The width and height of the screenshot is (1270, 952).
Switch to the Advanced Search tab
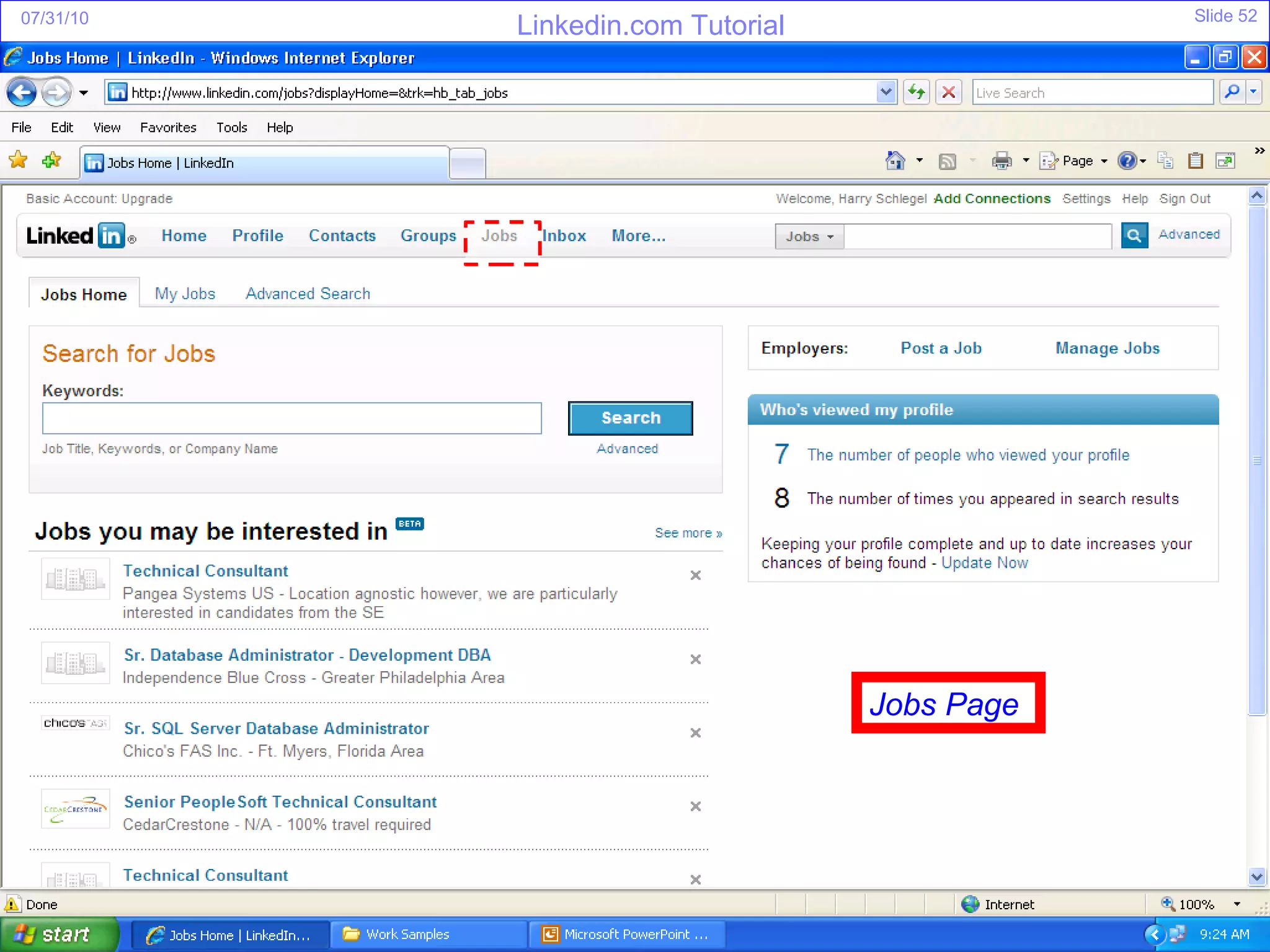pos(308,294)
